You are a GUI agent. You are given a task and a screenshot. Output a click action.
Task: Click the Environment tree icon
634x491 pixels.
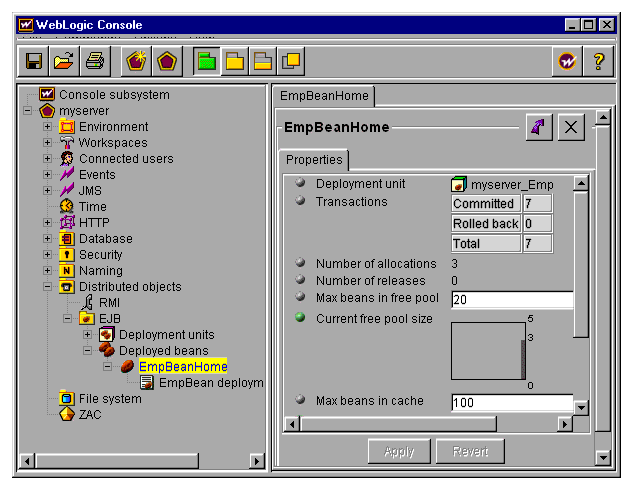coord(67,127)
